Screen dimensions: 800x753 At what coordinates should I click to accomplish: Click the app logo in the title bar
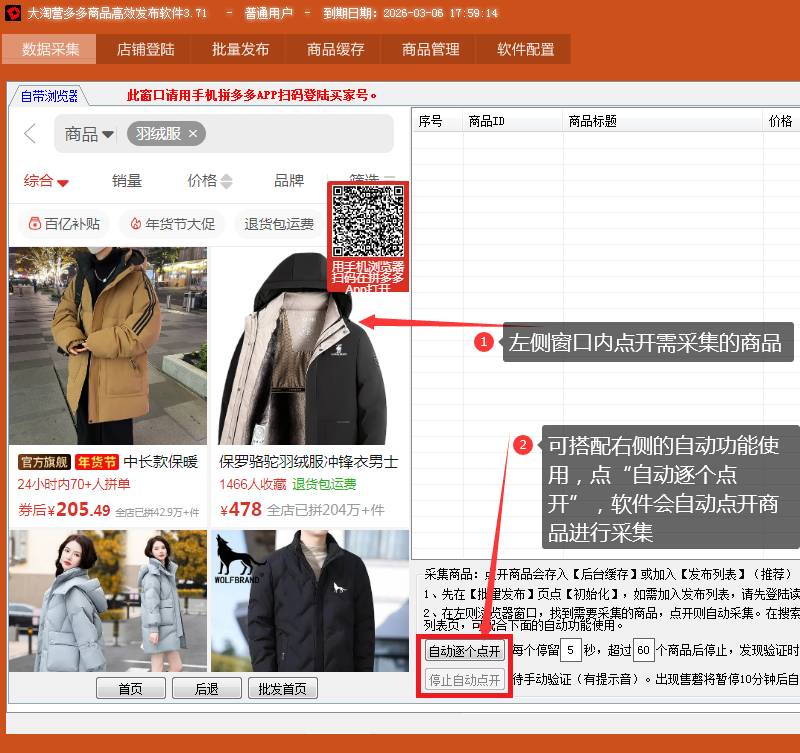click(x=13, y=13)
